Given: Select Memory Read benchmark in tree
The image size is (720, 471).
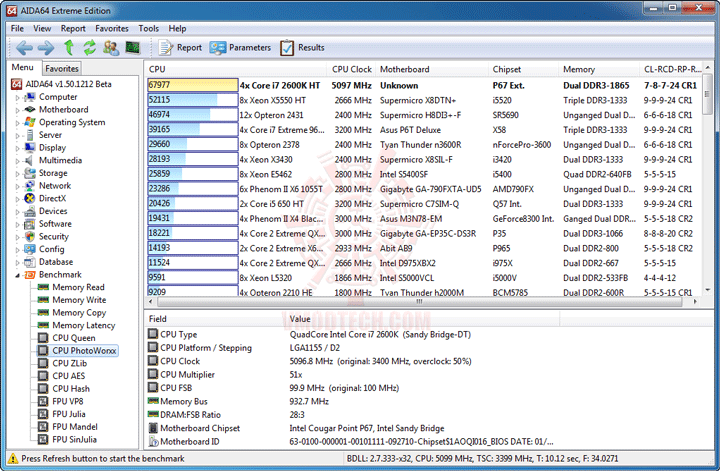Looking at the screenshot, I should (x=78, y=287).
